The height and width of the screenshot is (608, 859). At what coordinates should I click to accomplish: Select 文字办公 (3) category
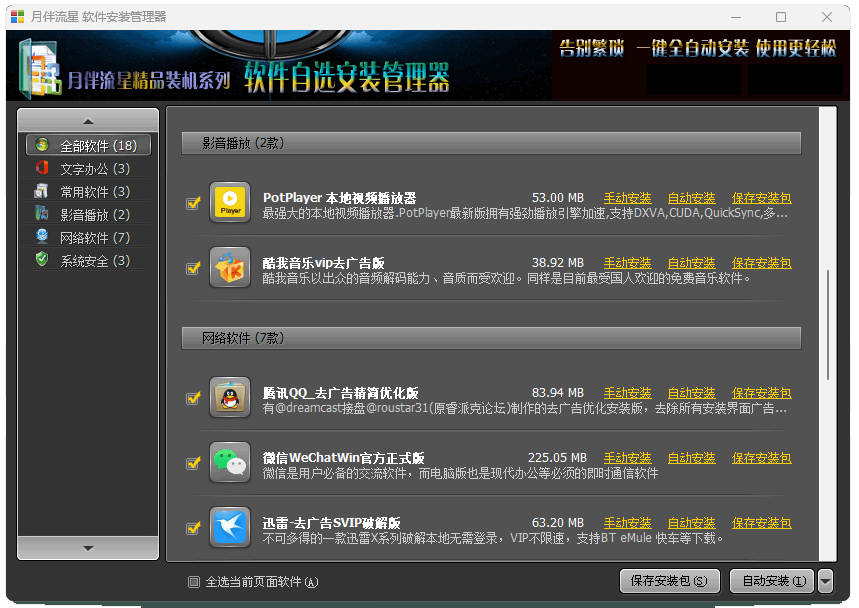pos(88,168)
